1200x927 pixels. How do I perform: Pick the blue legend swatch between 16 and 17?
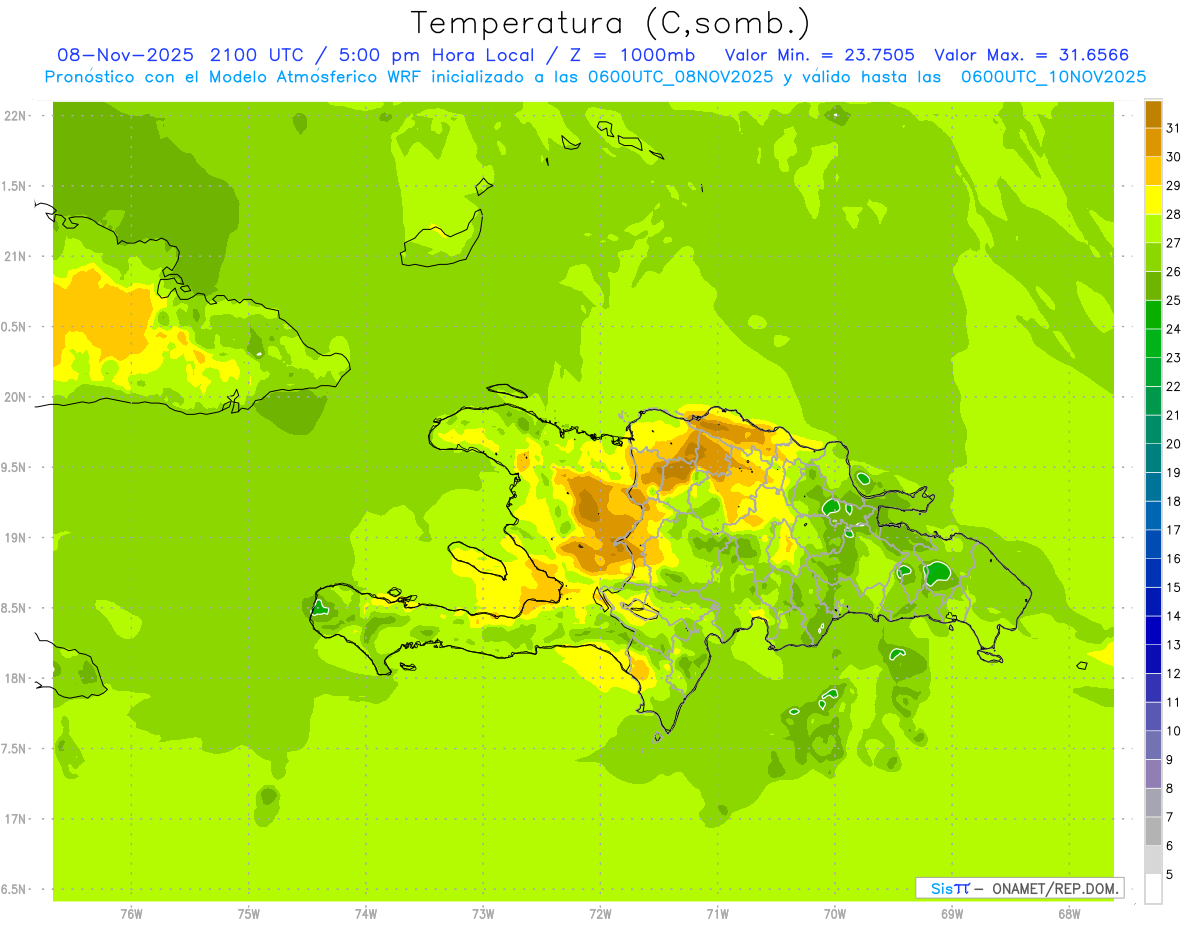pos(1153,544)
